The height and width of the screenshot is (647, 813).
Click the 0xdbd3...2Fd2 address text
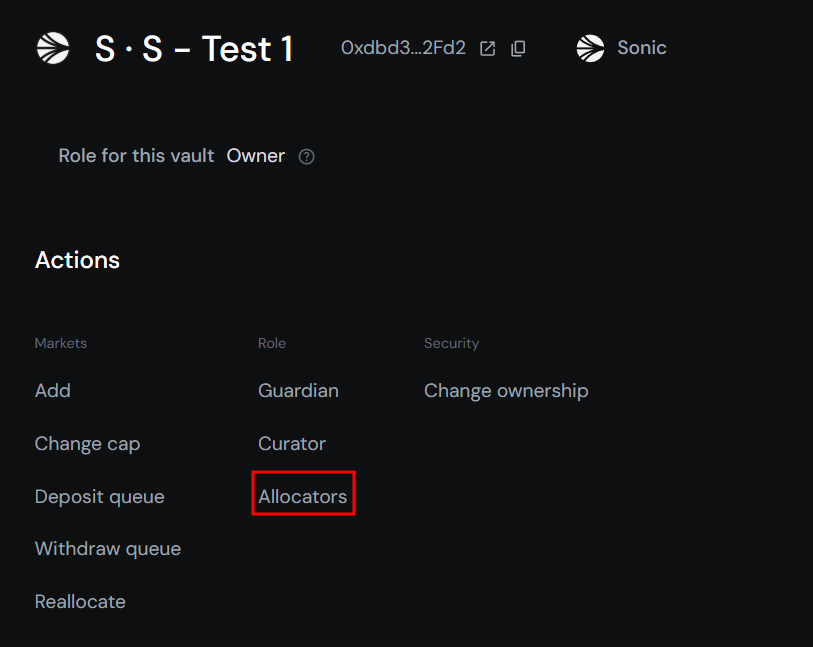click(403, 48)
